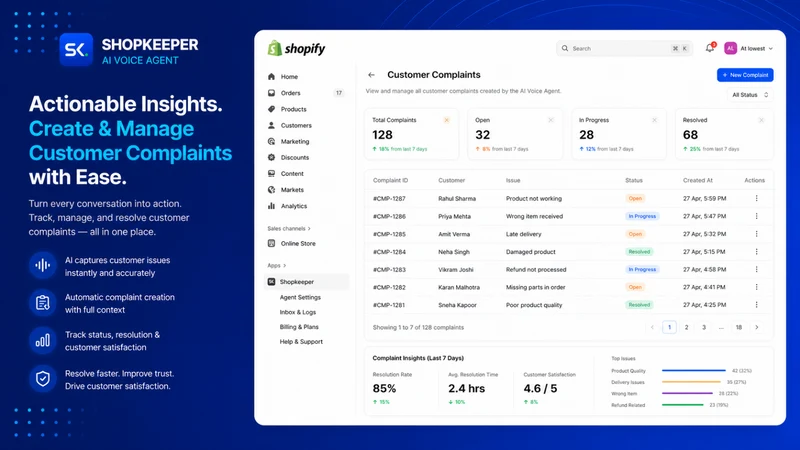Click complaint ID #CMP-1282
800x450 pixels.
pyautogui.click(x=389, y=287)
